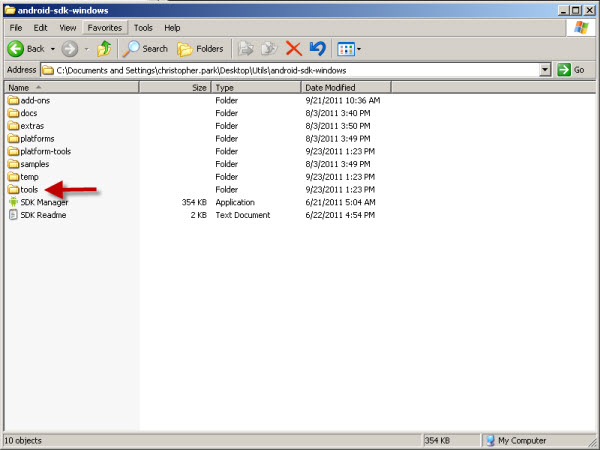Select the platform-tools folder

(45, 151)
